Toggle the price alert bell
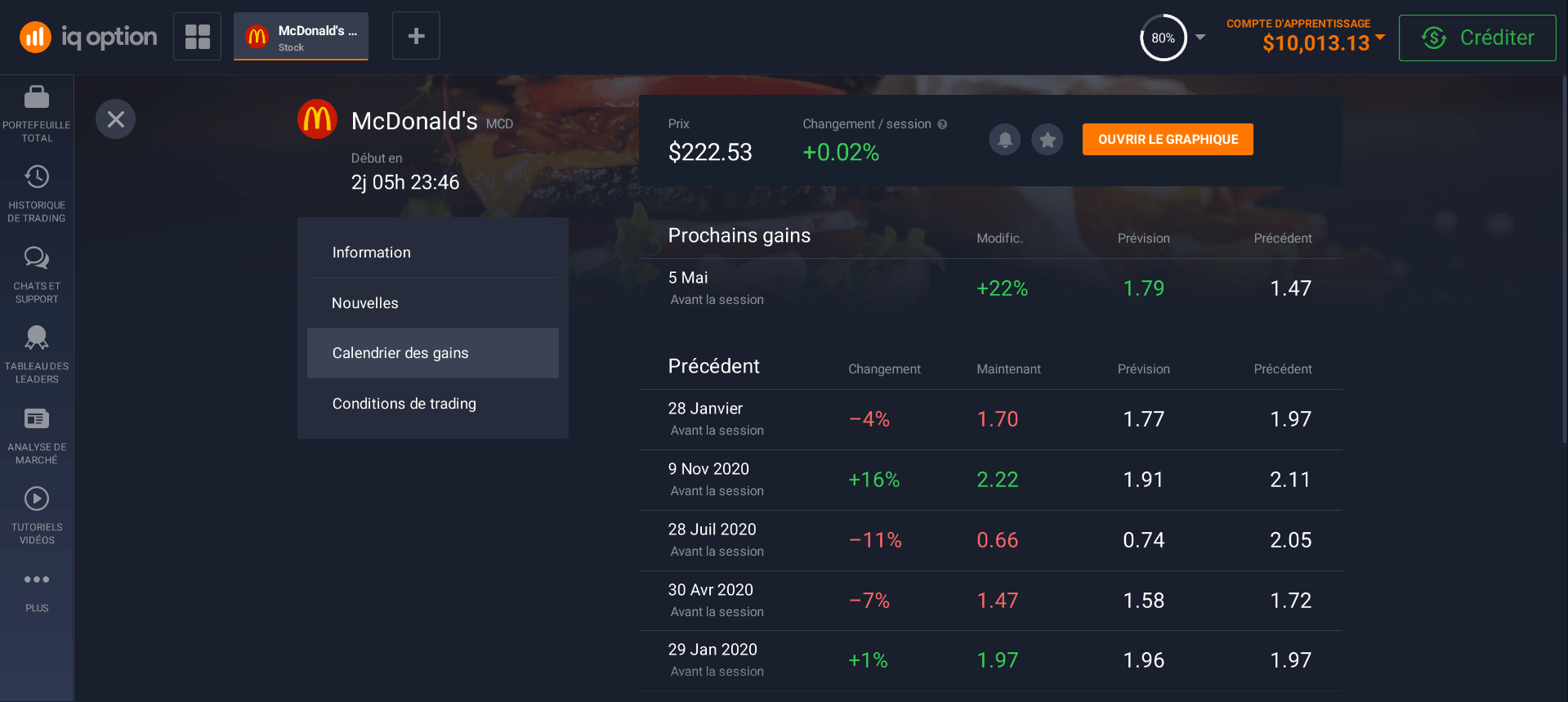The image size is (1568, 702). point(1005,140)
